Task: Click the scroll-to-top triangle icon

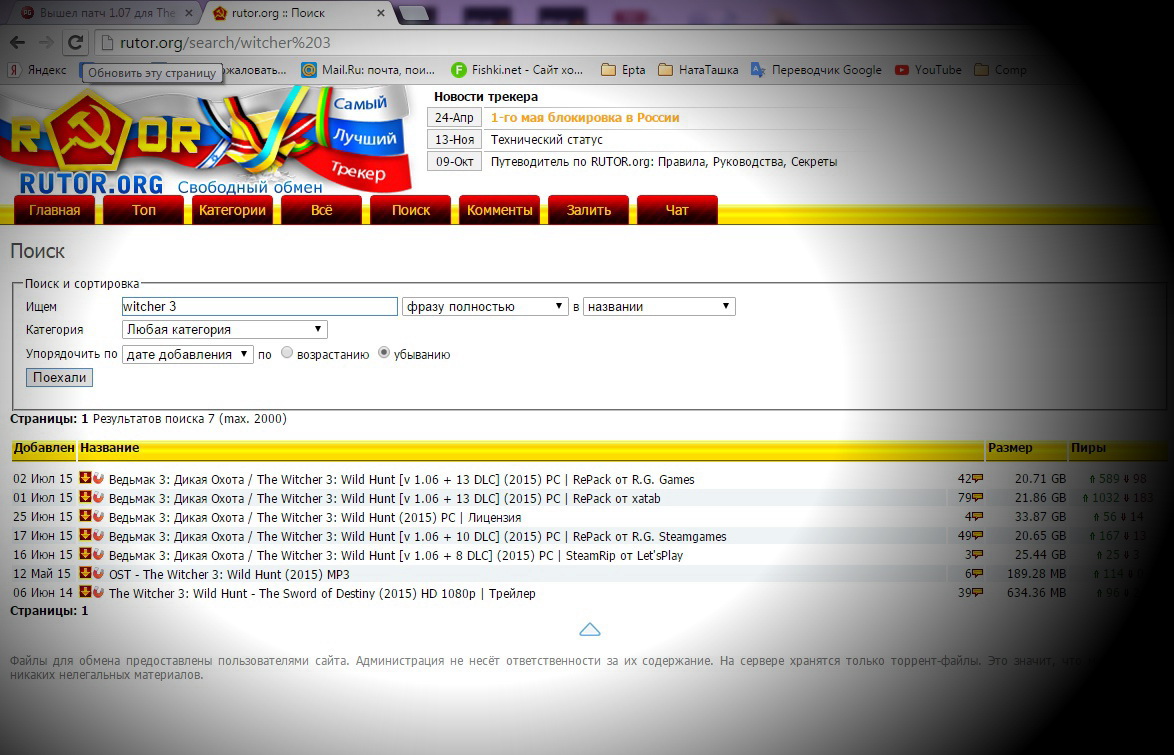Action: tap(590, 629)
